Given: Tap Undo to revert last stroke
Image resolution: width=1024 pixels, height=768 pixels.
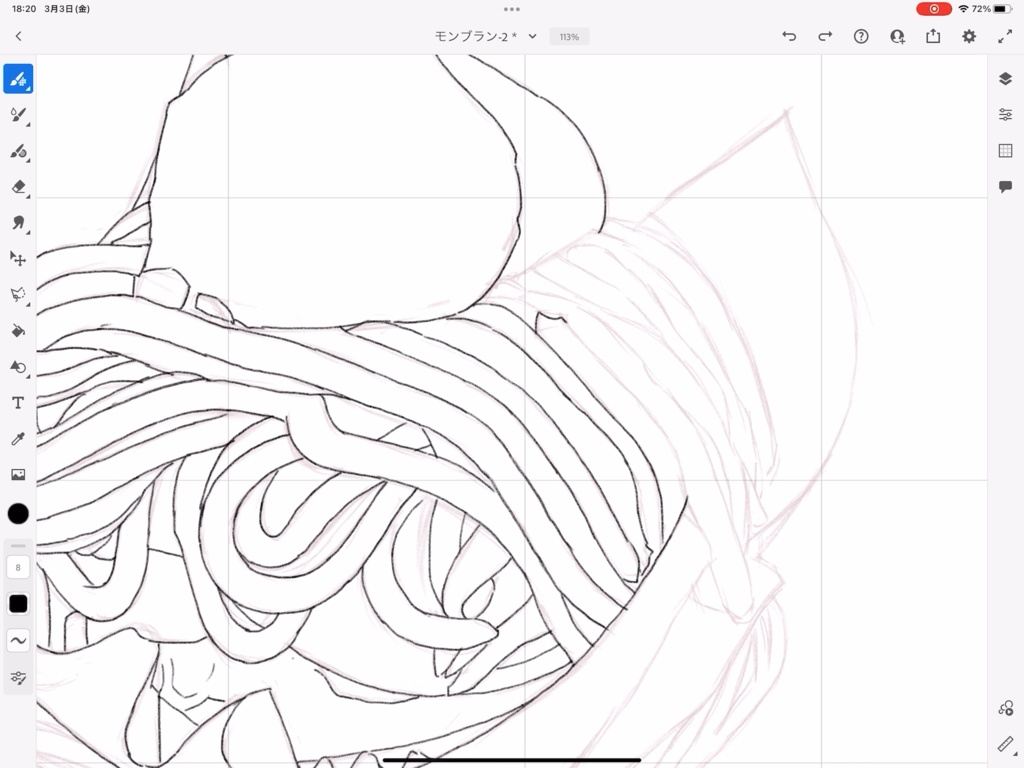Looking at the screenshot, I should (x=789, y=36).
